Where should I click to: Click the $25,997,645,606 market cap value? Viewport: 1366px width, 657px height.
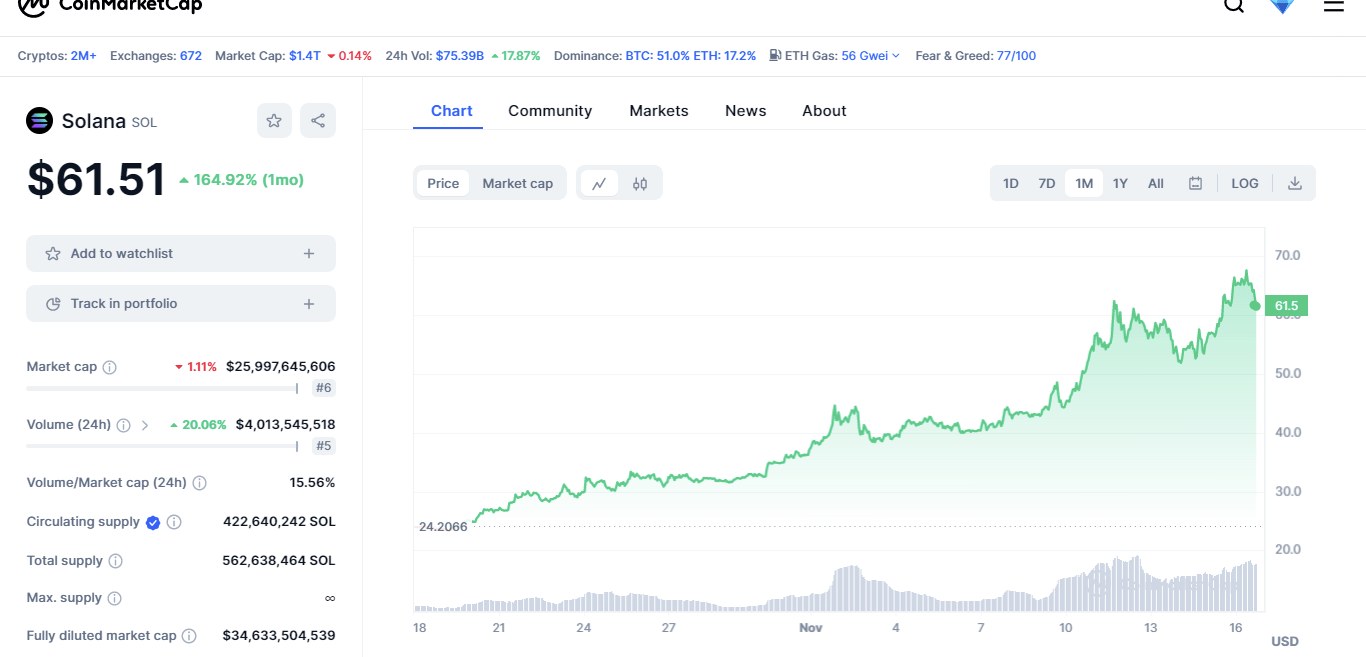281,367
